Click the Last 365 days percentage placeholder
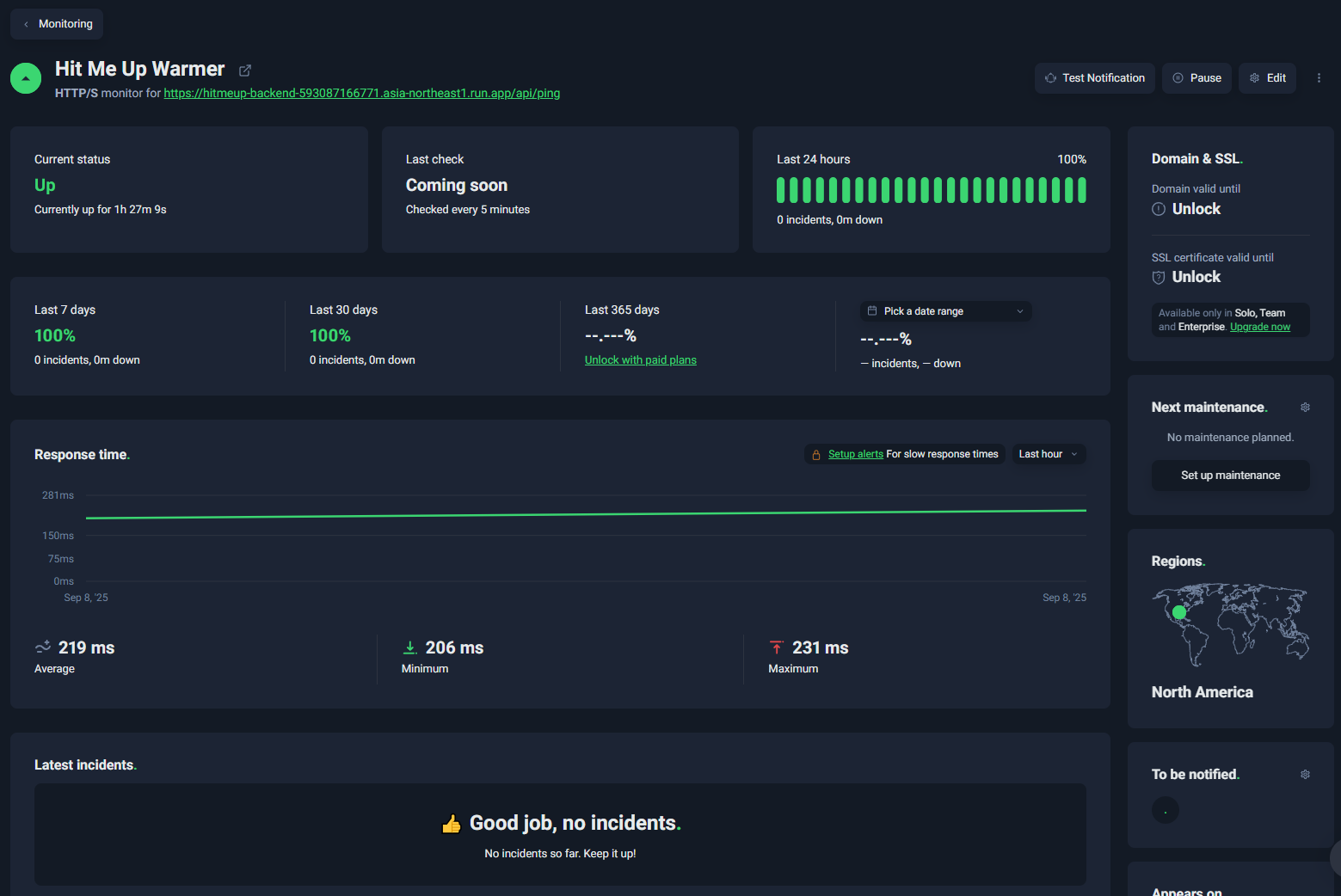The height and width of the screenshot is (896, 1341). [611, 336]
